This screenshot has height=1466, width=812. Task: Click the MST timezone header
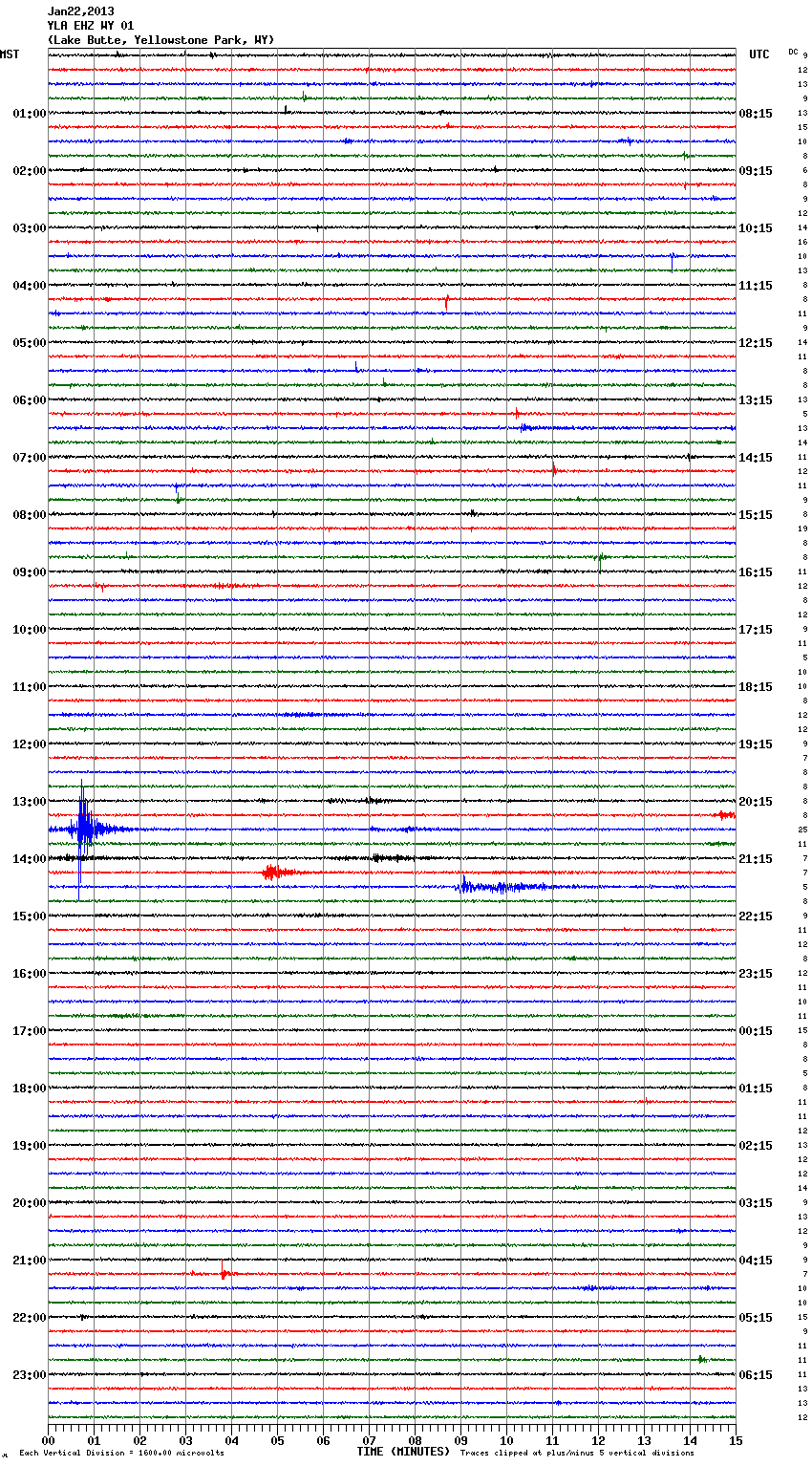10,54
